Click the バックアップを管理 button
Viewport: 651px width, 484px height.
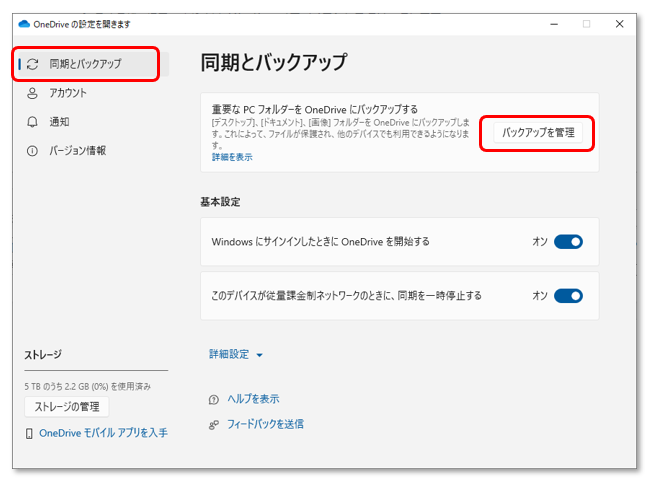[538, 133]
